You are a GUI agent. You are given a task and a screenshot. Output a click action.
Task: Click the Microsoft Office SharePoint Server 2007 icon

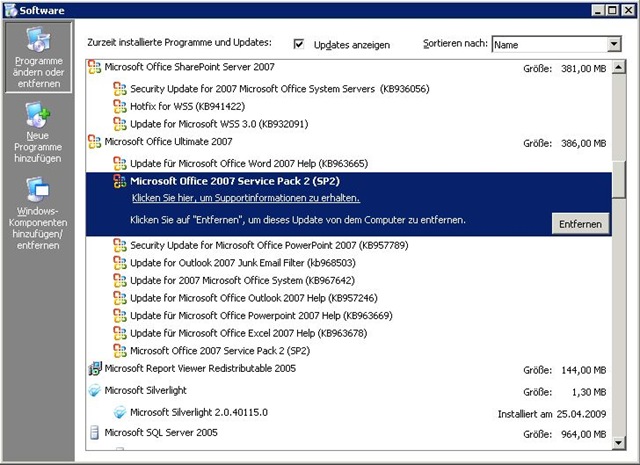[95, 69]
